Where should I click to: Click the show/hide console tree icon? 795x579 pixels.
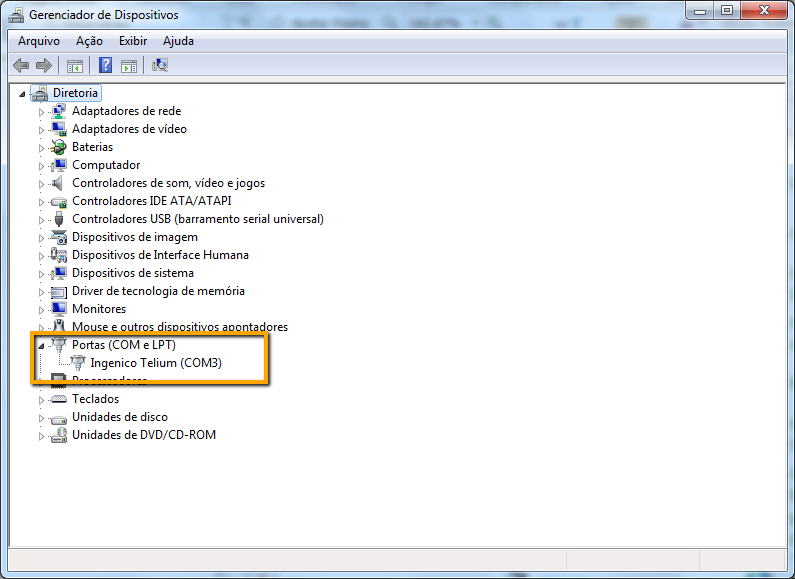75,65
